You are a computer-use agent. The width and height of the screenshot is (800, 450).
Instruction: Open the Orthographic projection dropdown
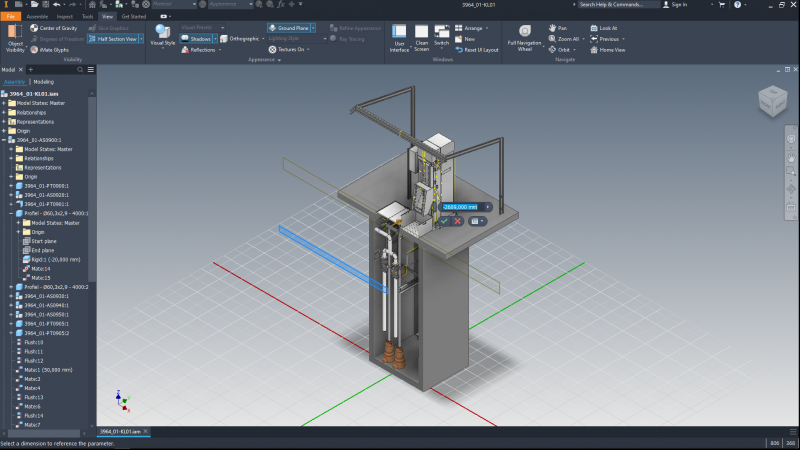[x=262, y=39]
